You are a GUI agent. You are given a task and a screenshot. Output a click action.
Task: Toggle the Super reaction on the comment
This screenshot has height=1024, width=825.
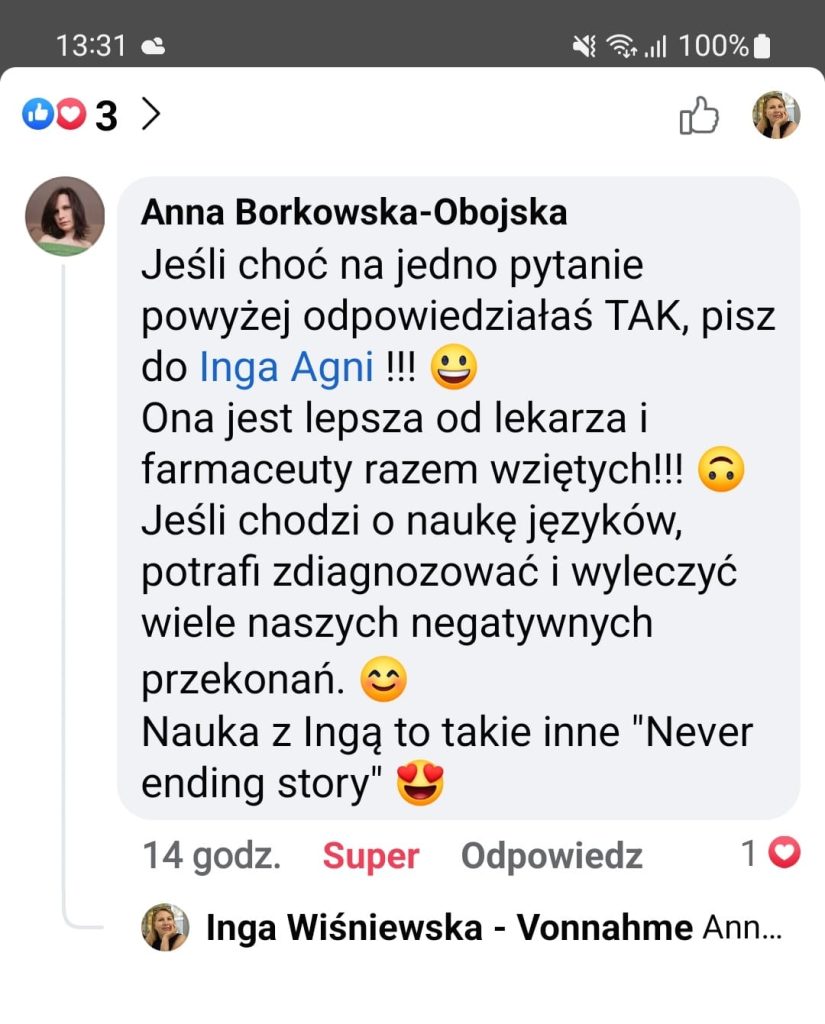tap(370, 856)
